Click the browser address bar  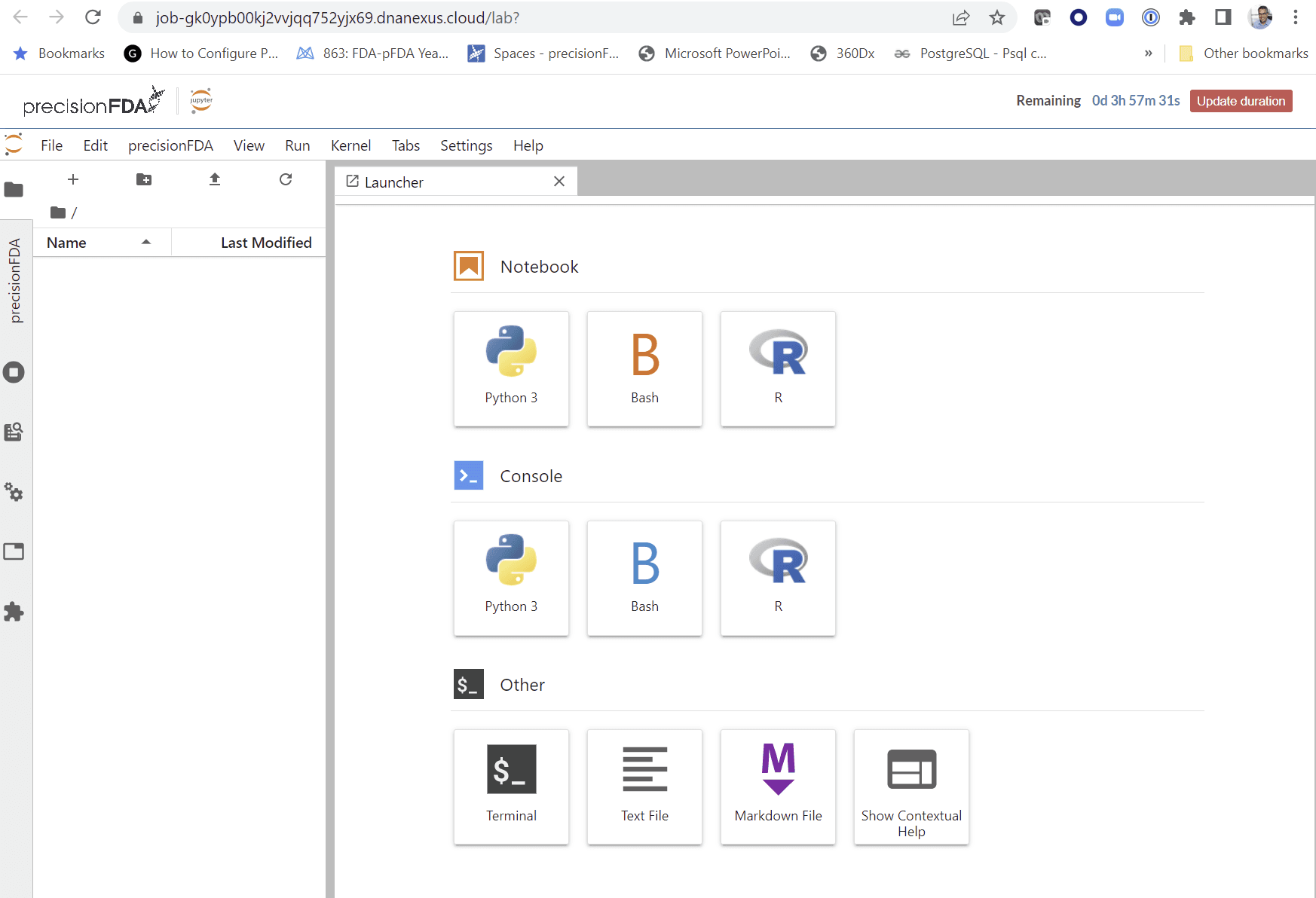pyautogui.click(x=528, y=18)
